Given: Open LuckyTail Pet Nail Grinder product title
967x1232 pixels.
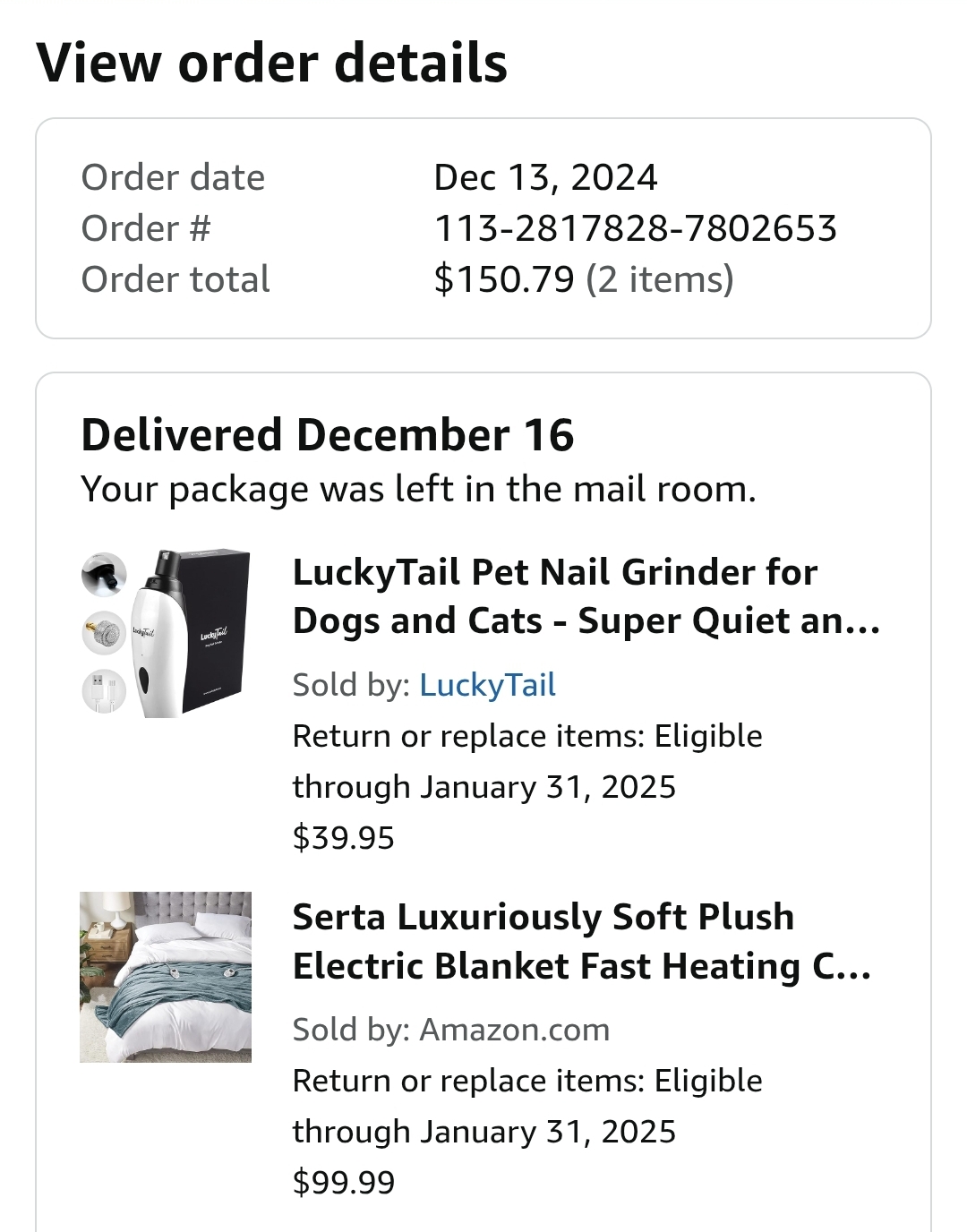Looking at the screenshot, I should point(586,596).
